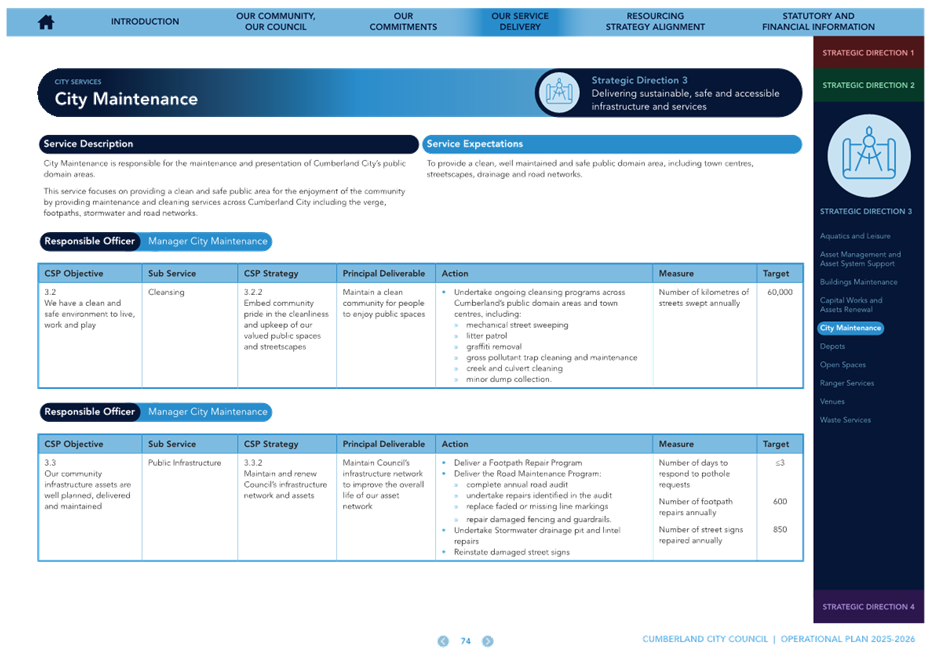
Task: Click the target value 850
Action: [780, 530]
